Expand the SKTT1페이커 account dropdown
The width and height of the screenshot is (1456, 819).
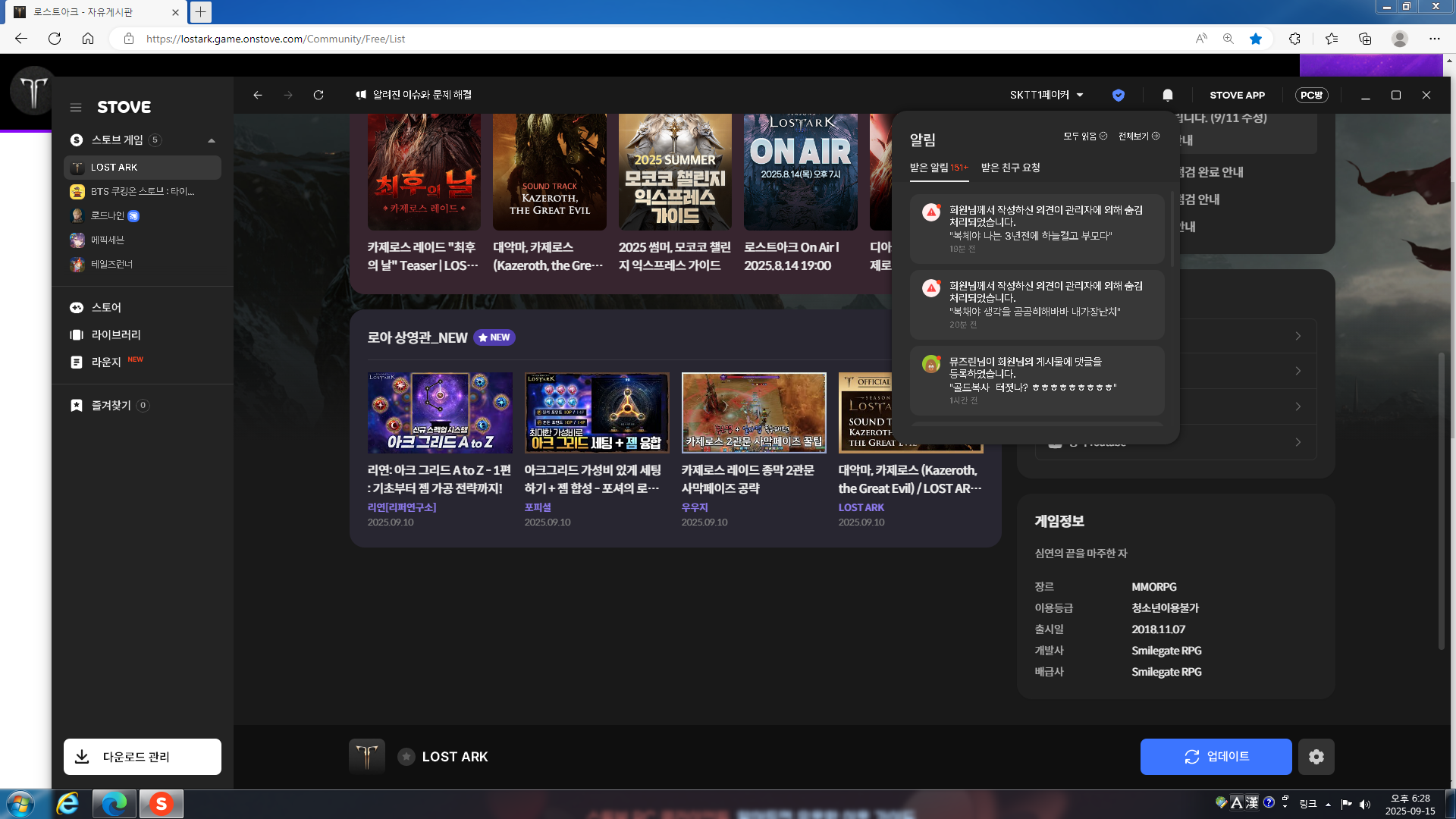pyautogui.click(x=1046, y=95)
